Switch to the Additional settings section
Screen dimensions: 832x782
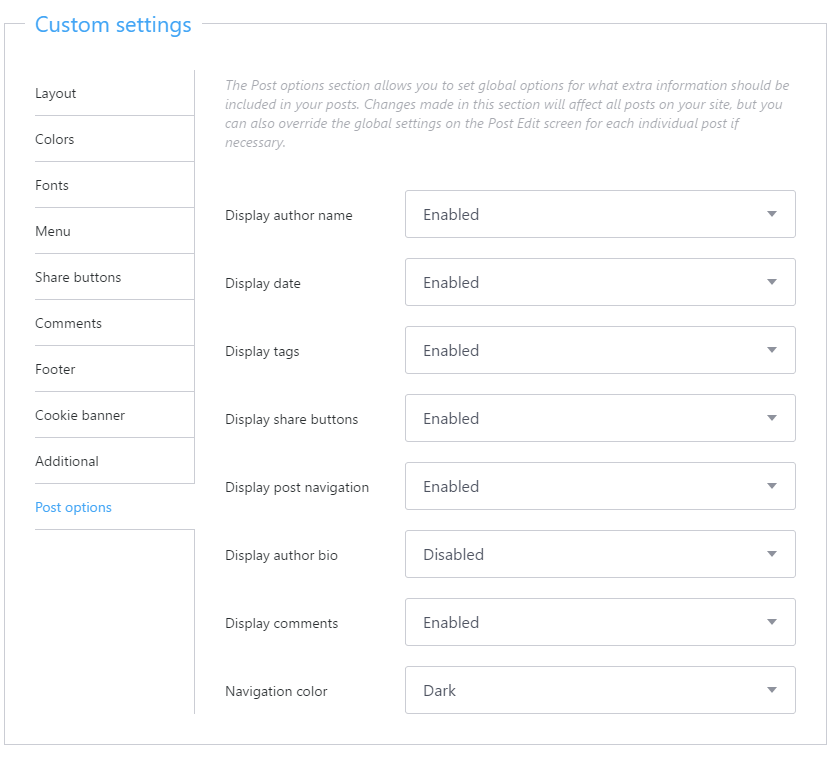pos(67,461)
